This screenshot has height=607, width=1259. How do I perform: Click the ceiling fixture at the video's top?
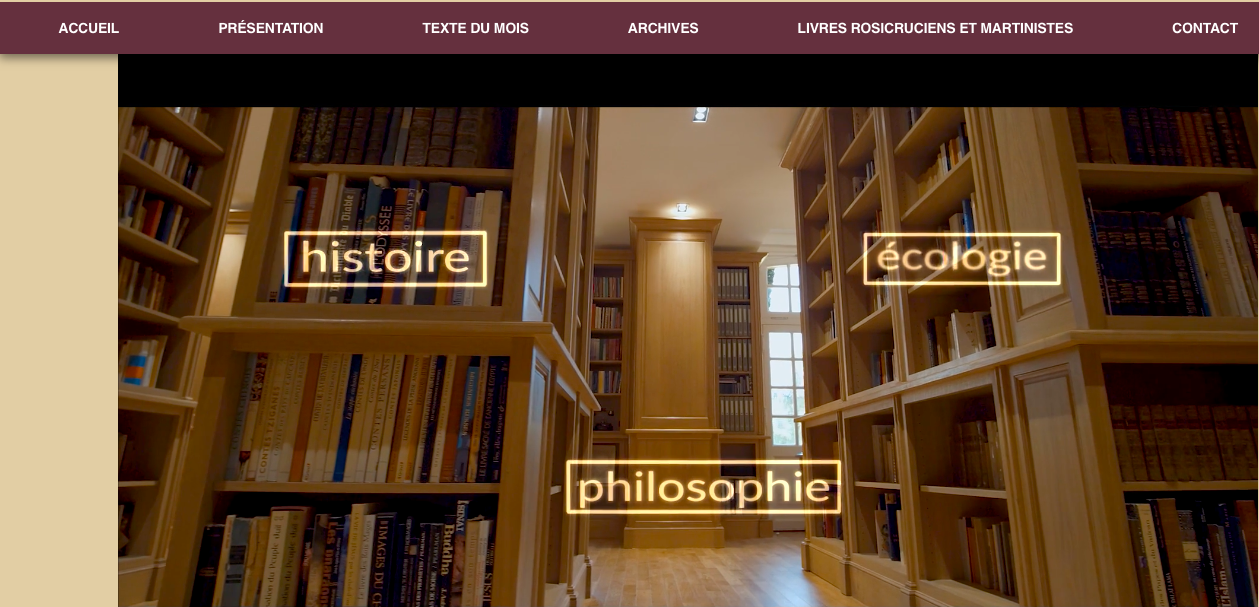click(x=700, y=114)
